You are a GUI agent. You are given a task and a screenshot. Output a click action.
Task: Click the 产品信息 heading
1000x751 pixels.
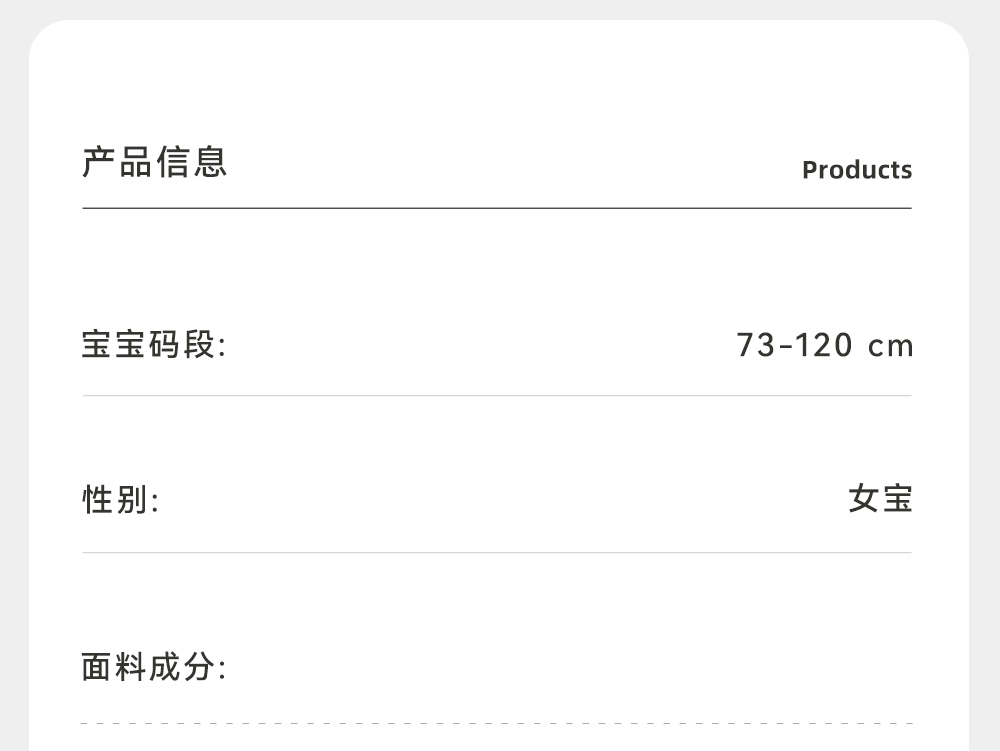pos(155,162)
